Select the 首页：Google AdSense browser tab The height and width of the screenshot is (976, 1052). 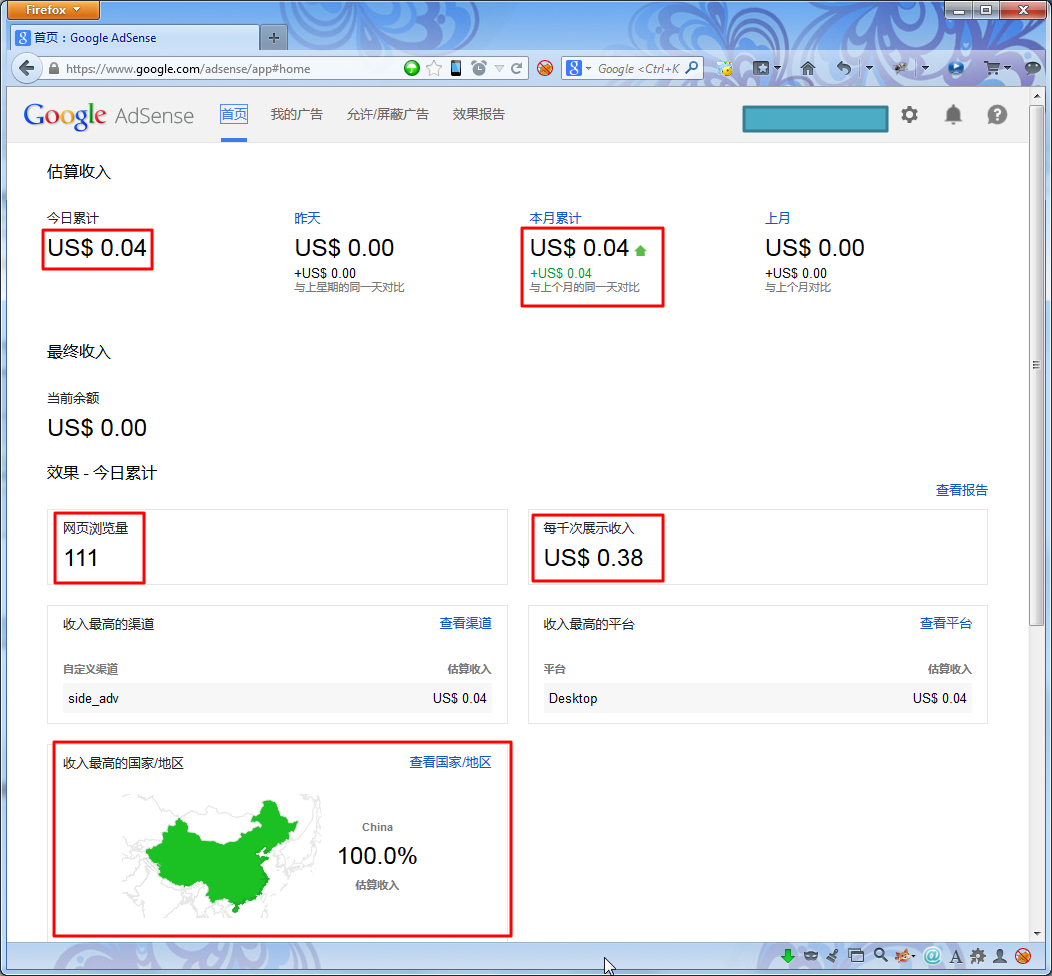click(135, 38)
